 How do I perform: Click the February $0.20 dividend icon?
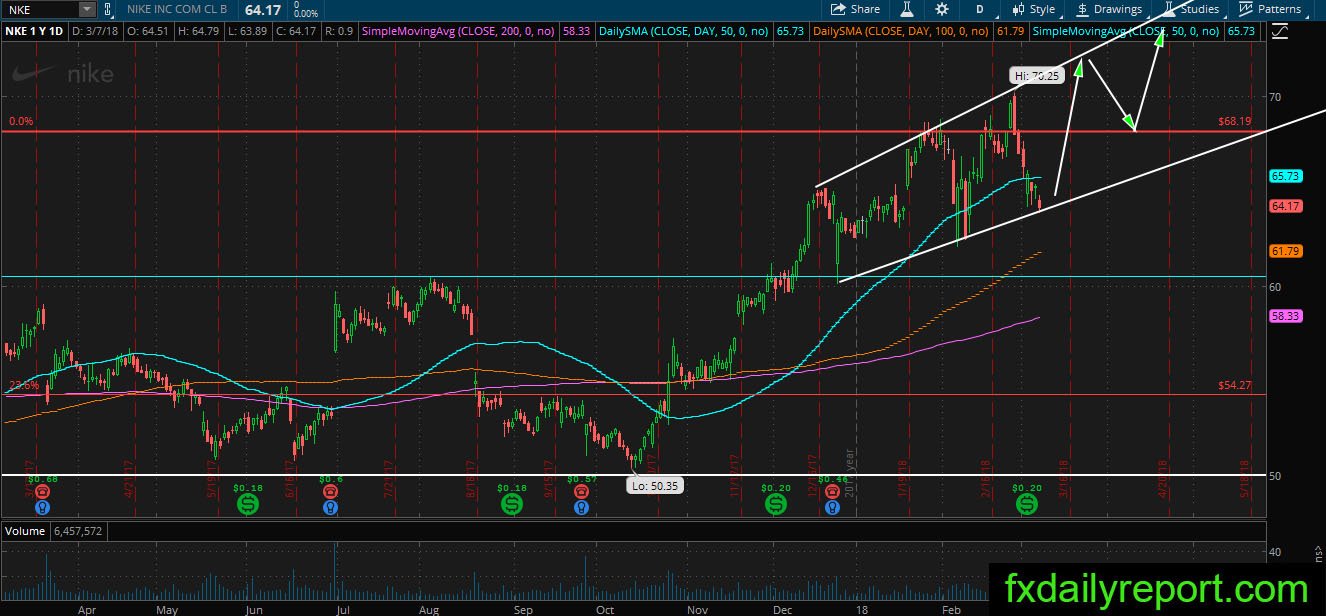pos(1027,506)
